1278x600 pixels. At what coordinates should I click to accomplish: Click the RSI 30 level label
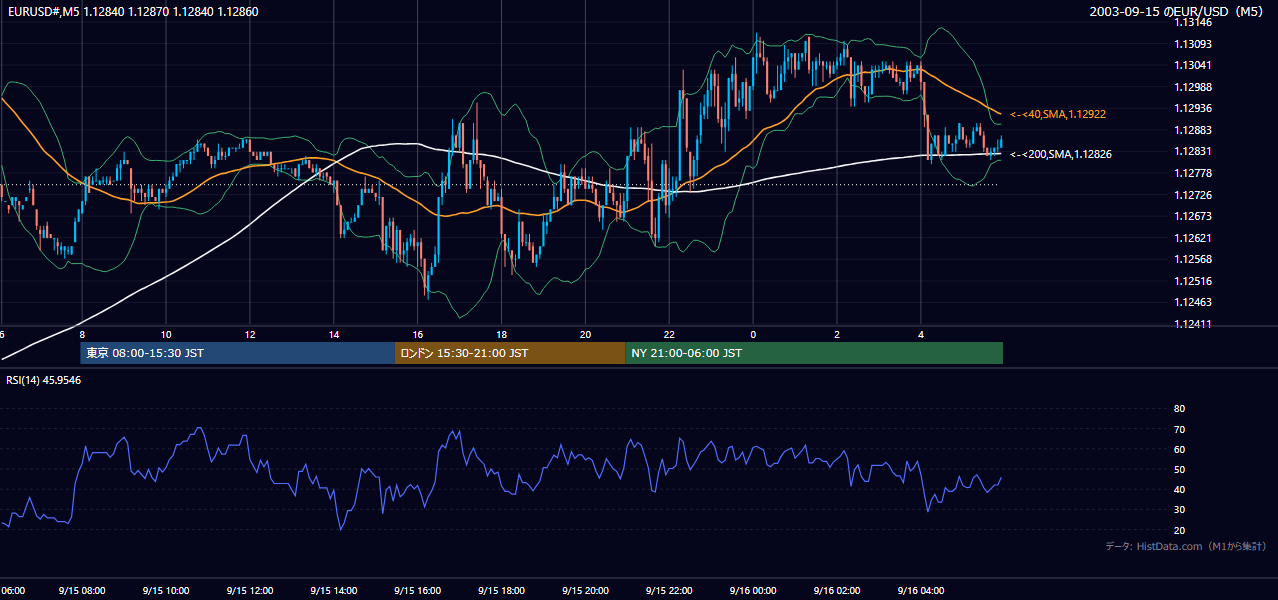pos(1179,510)
